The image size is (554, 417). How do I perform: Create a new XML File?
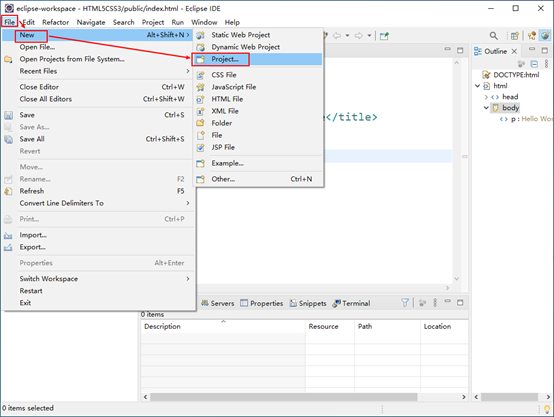pyautogui.click(x=258, y=111)
